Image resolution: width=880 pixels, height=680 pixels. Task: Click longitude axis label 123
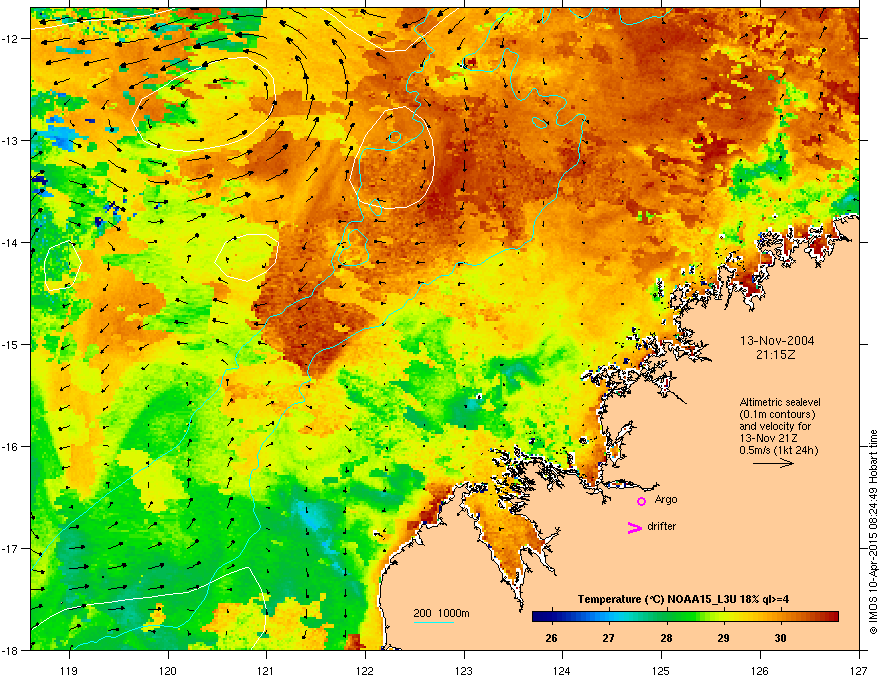point(464,671)
